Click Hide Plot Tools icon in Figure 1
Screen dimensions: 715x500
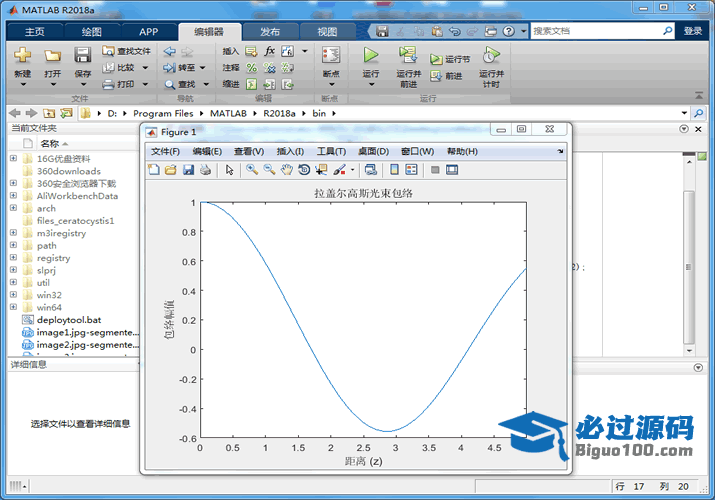[x=435, y=170]
